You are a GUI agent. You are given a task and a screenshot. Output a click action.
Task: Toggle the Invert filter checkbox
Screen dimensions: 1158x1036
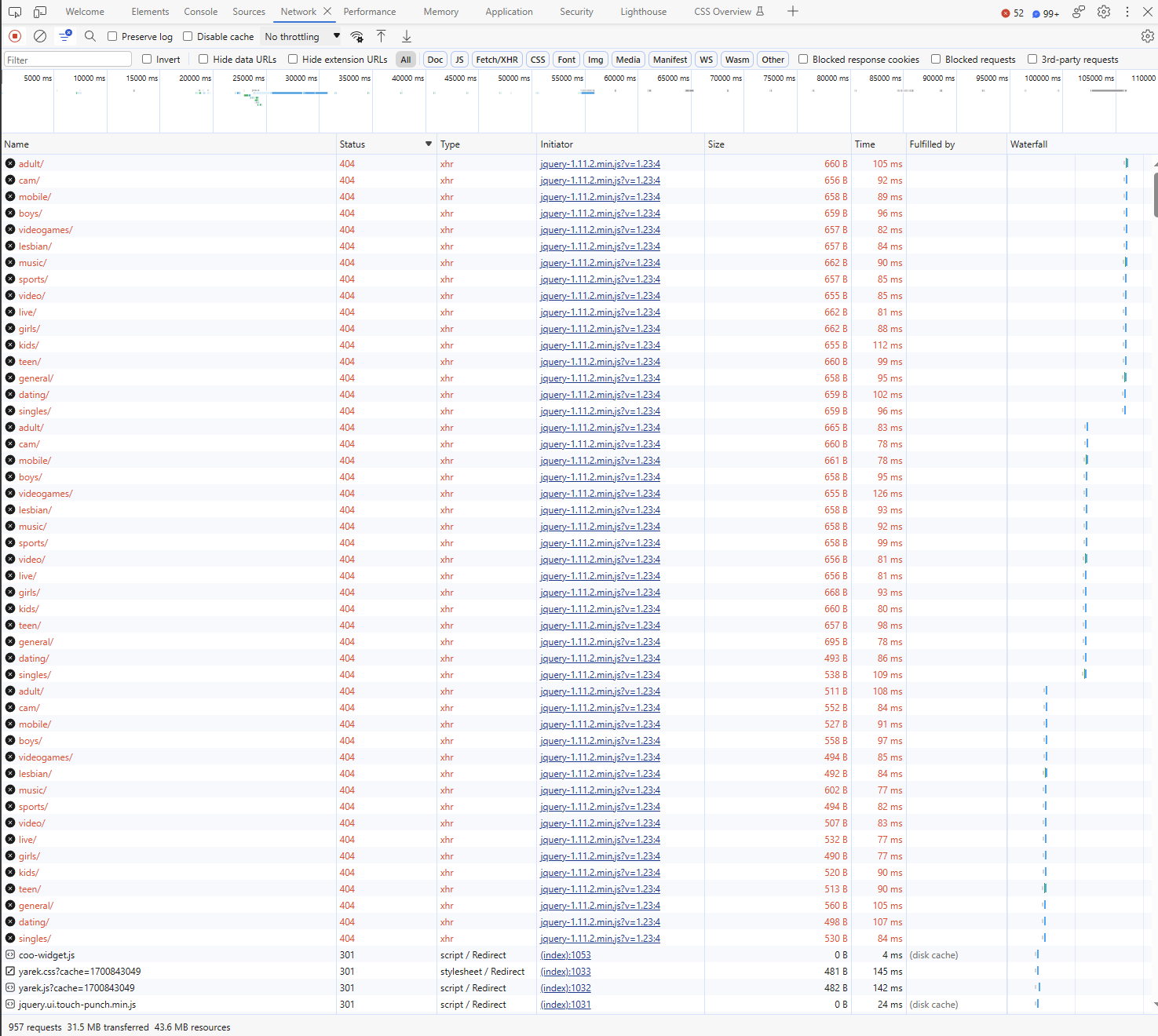[147, 59]
